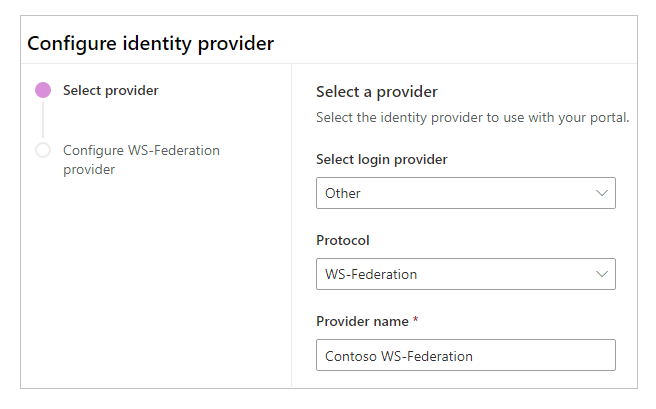Go to the Select provider step
This screenshot has width=656, height=409.
(110, 90)
